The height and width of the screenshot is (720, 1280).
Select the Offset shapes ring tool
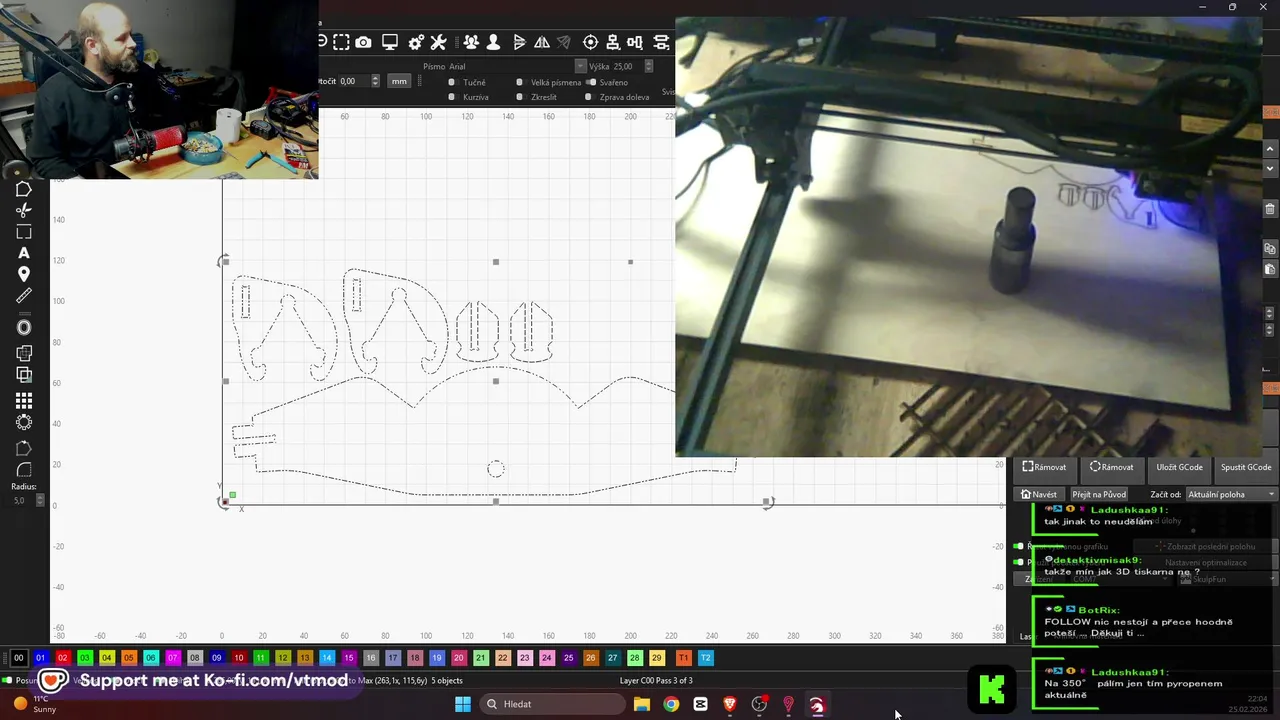click(24, 327)
